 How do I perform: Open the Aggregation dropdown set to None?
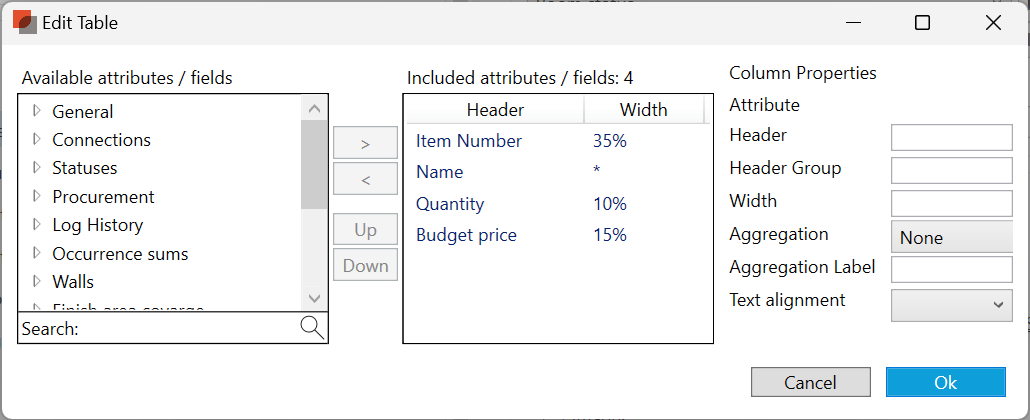point(951,237)
